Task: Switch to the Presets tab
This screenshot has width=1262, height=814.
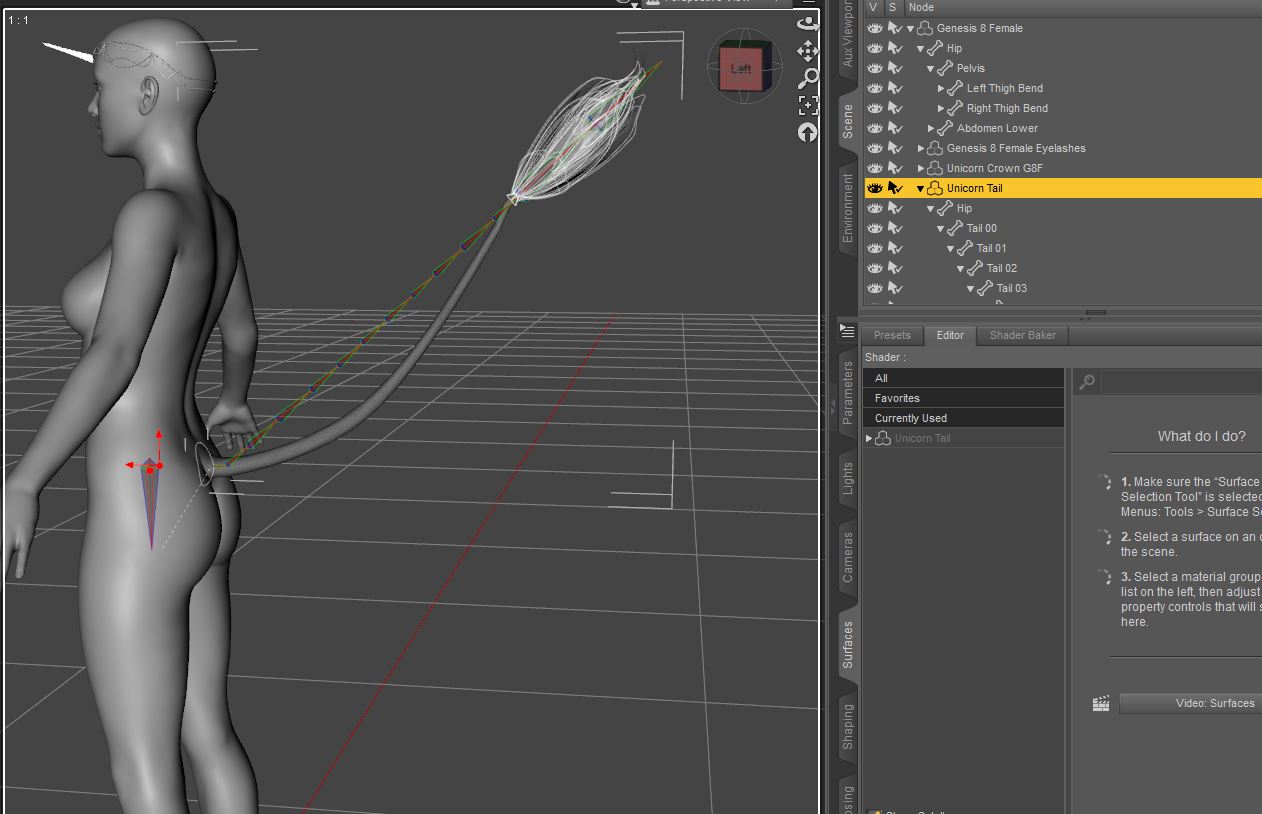Action: pos(892,335)
